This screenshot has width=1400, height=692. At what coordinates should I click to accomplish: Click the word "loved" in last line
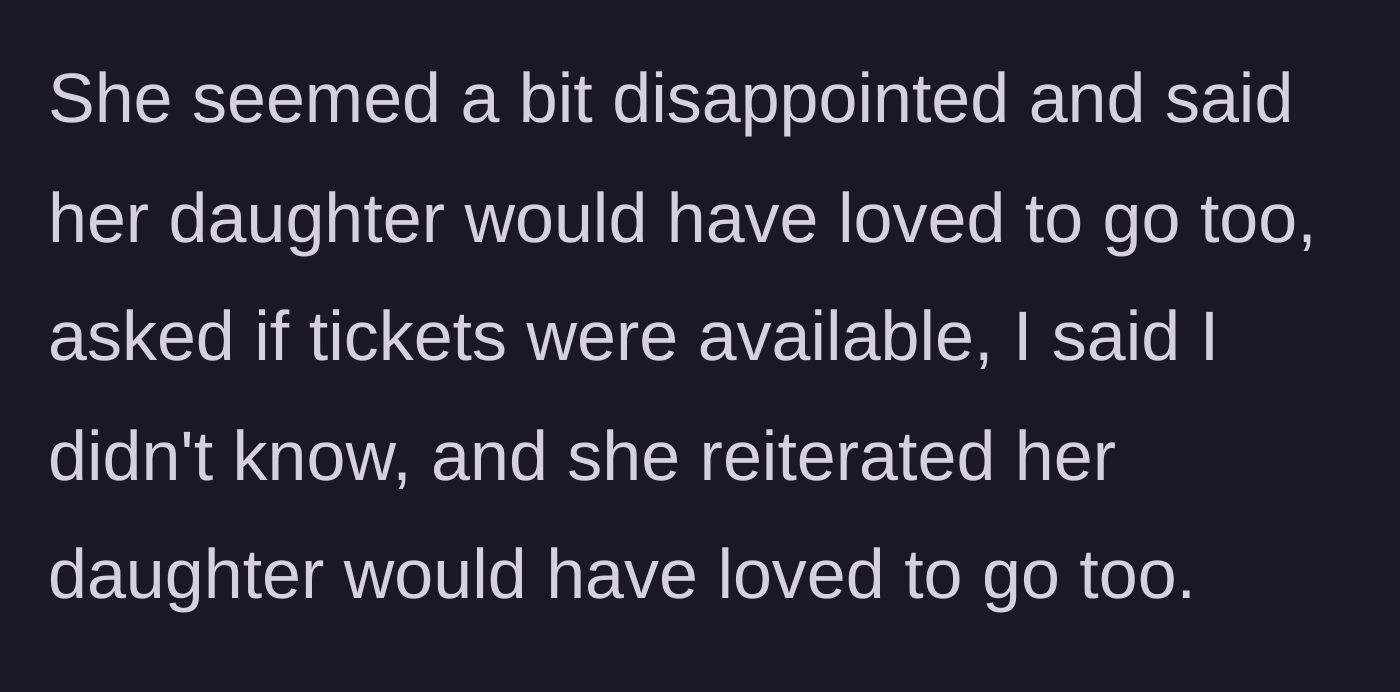click(x=800, y=575)
